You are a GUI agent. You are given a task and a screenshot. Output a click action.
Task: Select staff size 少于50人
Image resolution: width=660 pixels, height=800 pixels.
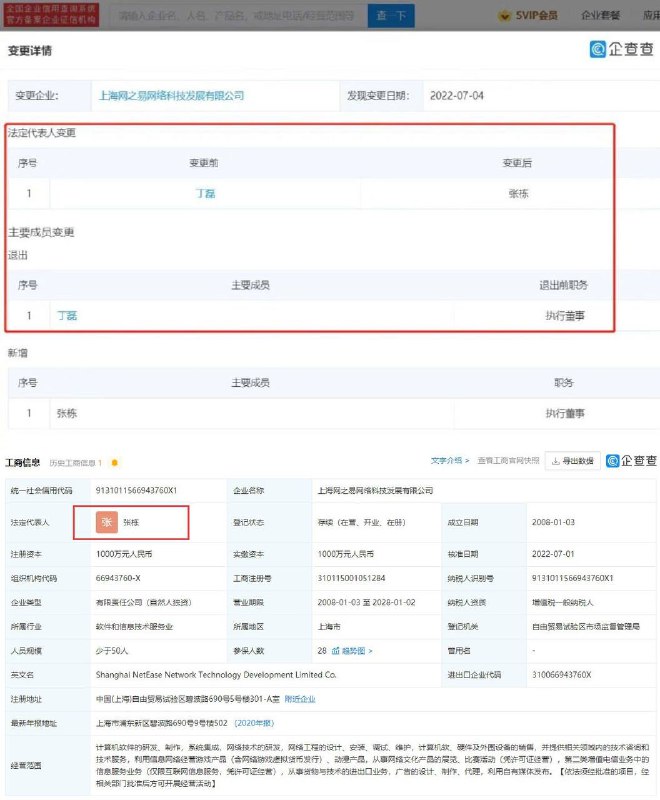click(x=112, y=651)
